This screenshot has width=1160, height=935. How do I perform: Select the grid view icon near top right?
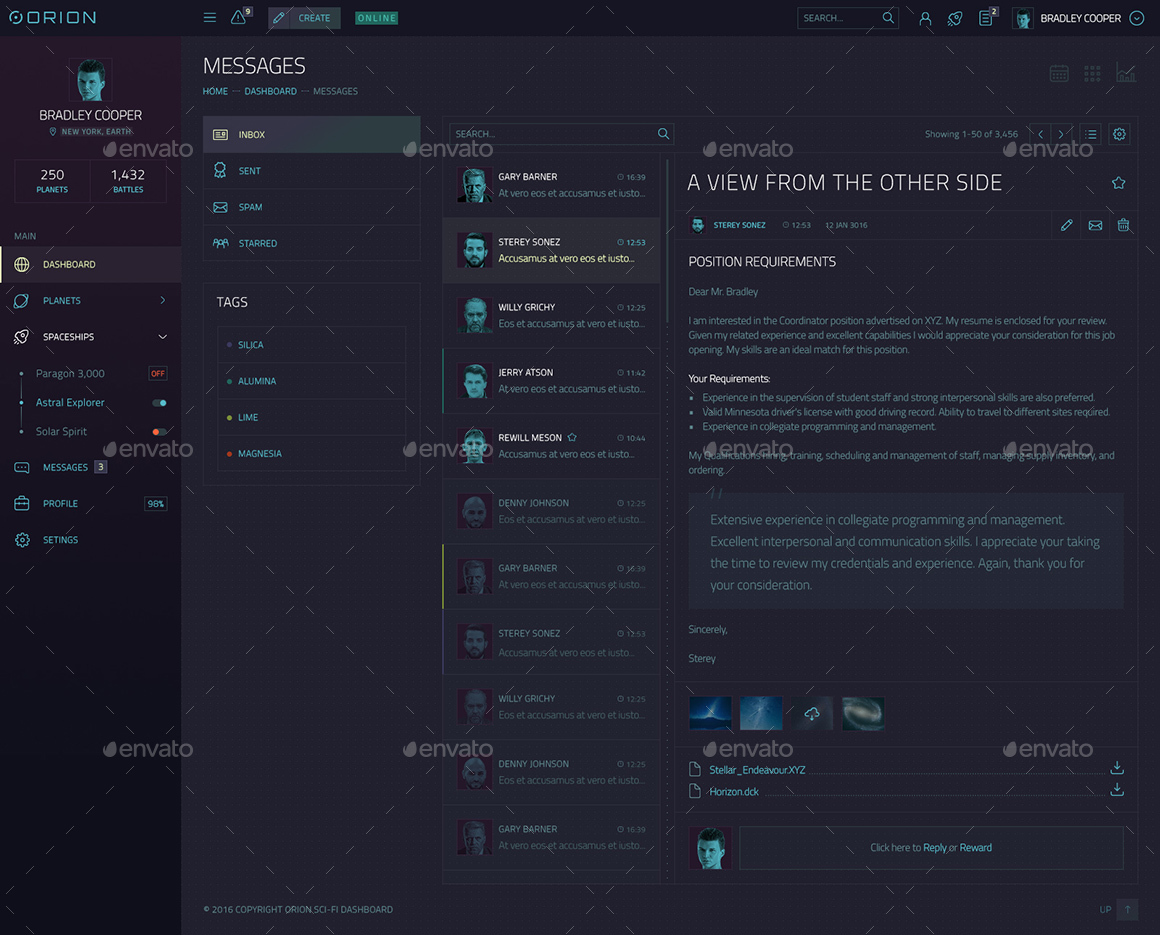click(1092, 73)
